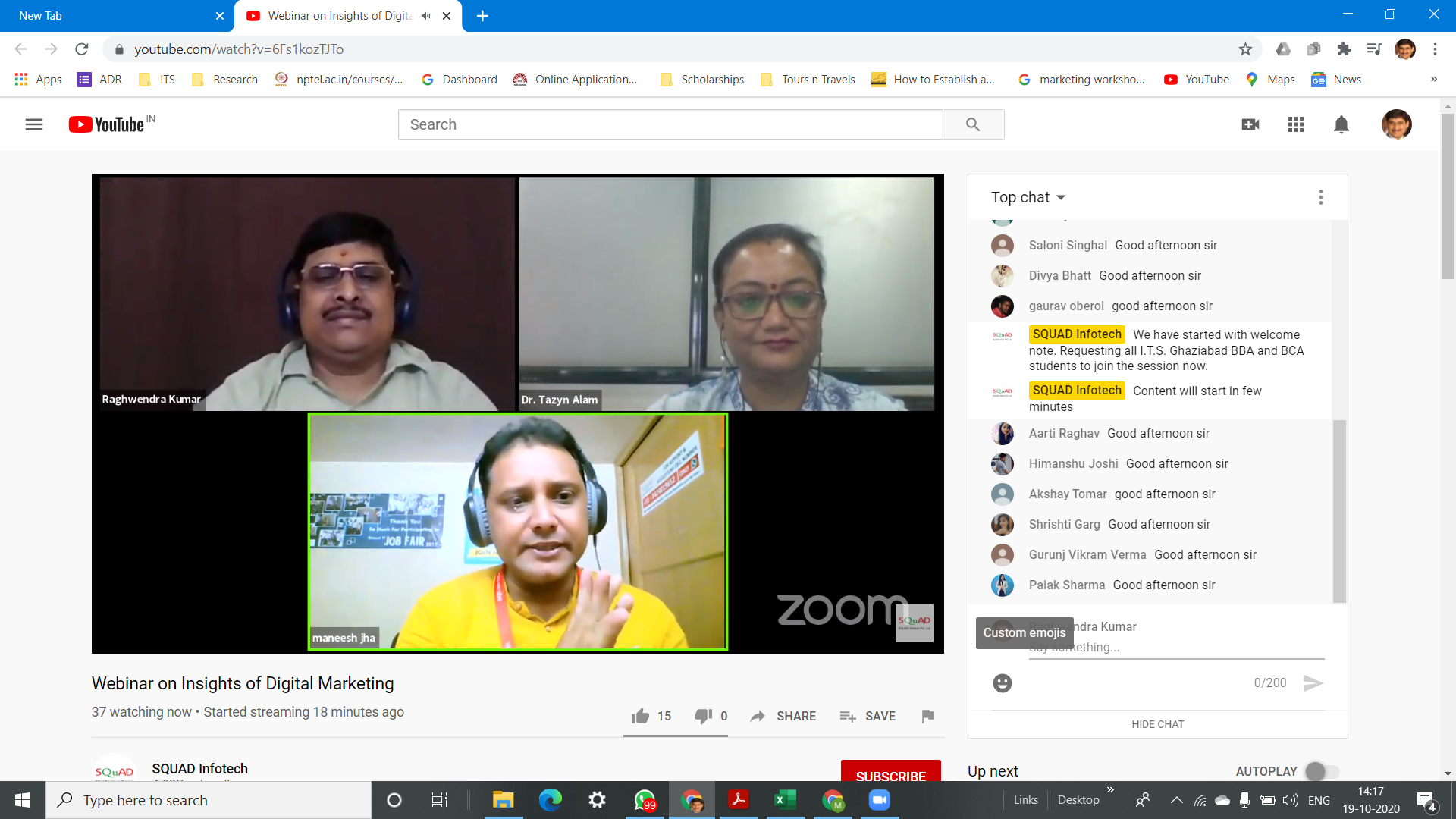Open File Explorer from the taskbar
The image size is (1456, 819).
(x=503, y=800)
